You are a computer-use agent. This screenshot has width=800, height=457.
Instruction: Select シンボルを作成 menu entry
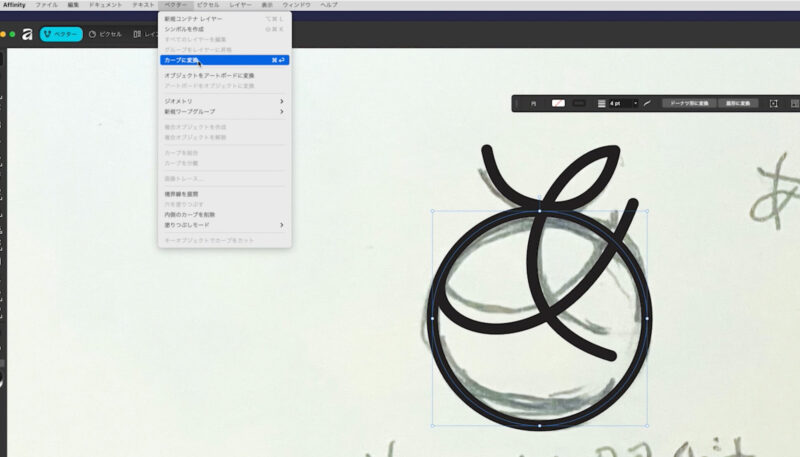pos(224,29)
